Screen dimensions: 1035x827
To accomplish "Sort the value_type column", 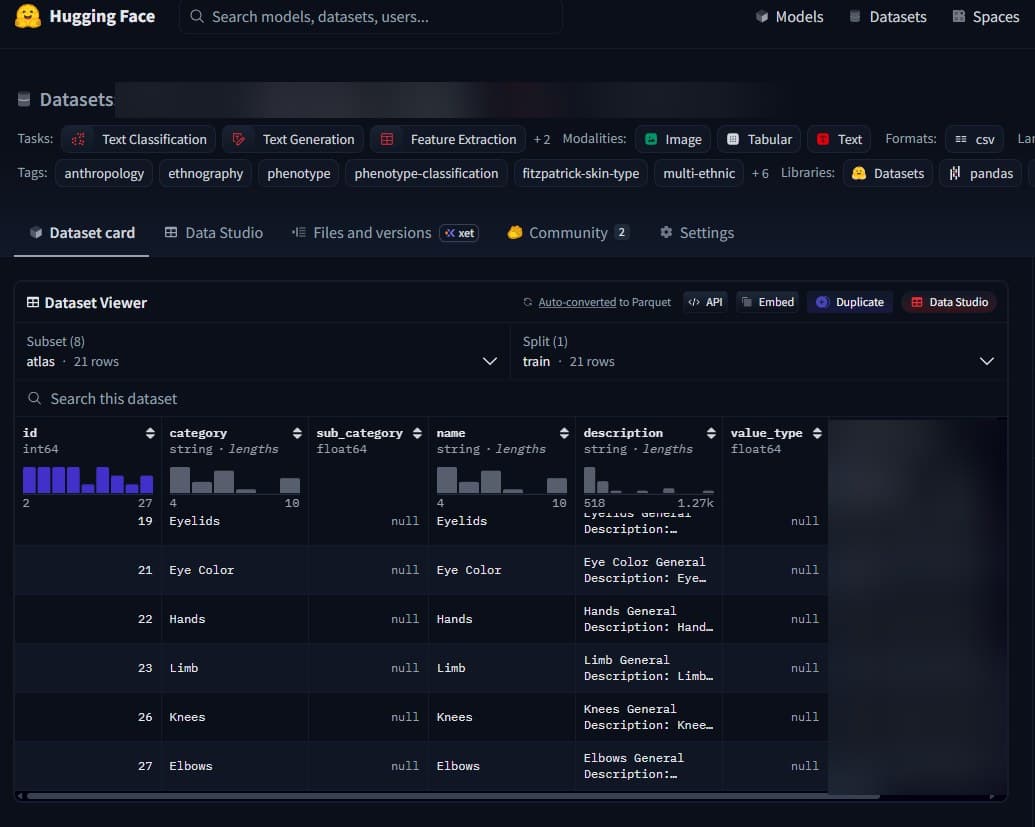I will coord(817,433).
